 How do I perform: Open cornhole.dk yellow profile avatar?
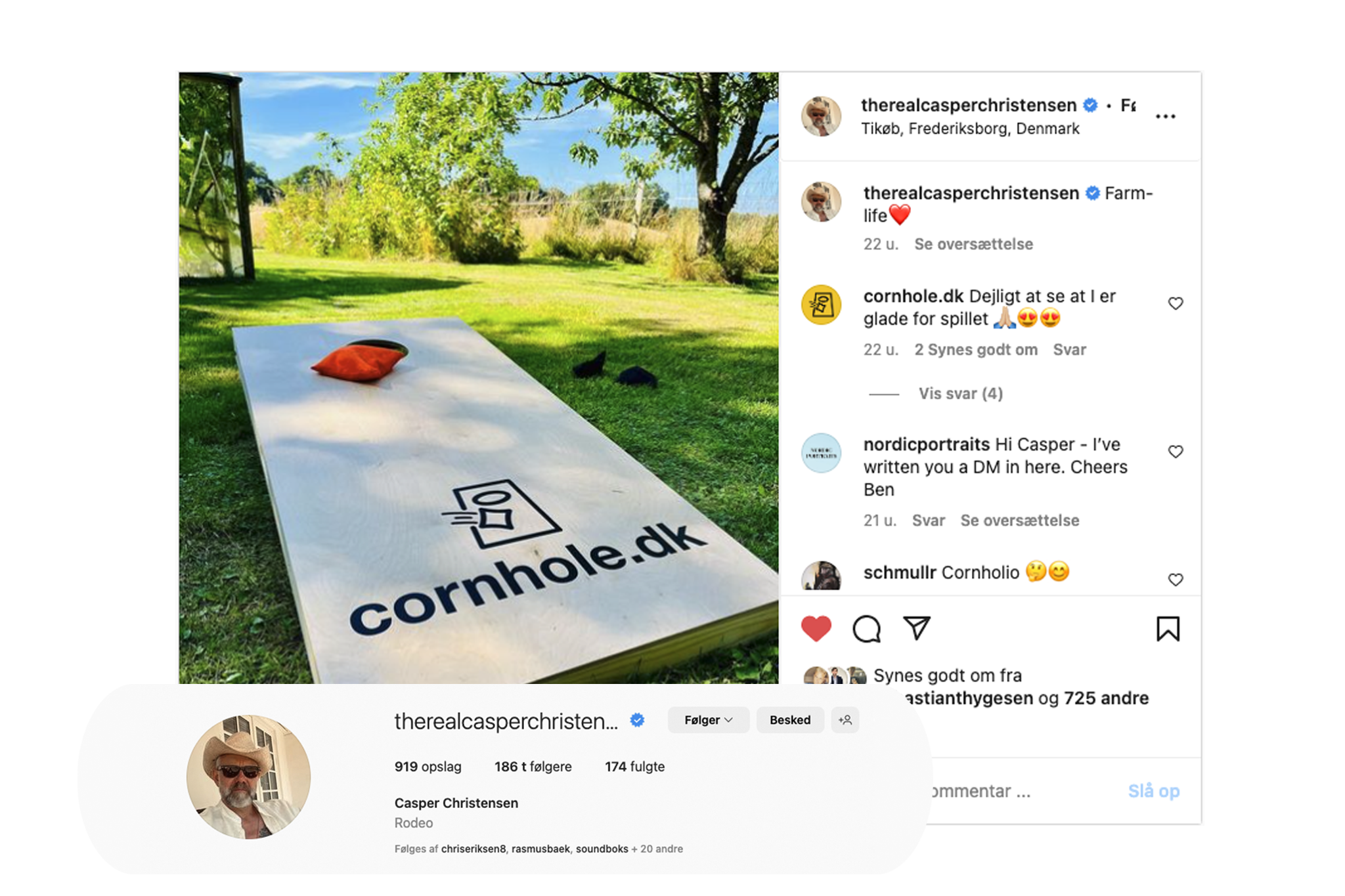(x=821, y=305)
